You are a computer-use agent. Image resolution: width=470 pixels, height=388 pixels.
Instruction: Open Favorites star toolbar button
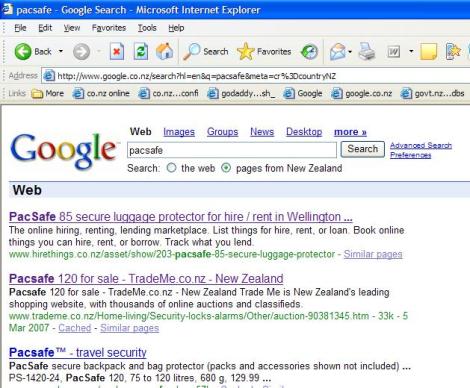click(264, 52)
